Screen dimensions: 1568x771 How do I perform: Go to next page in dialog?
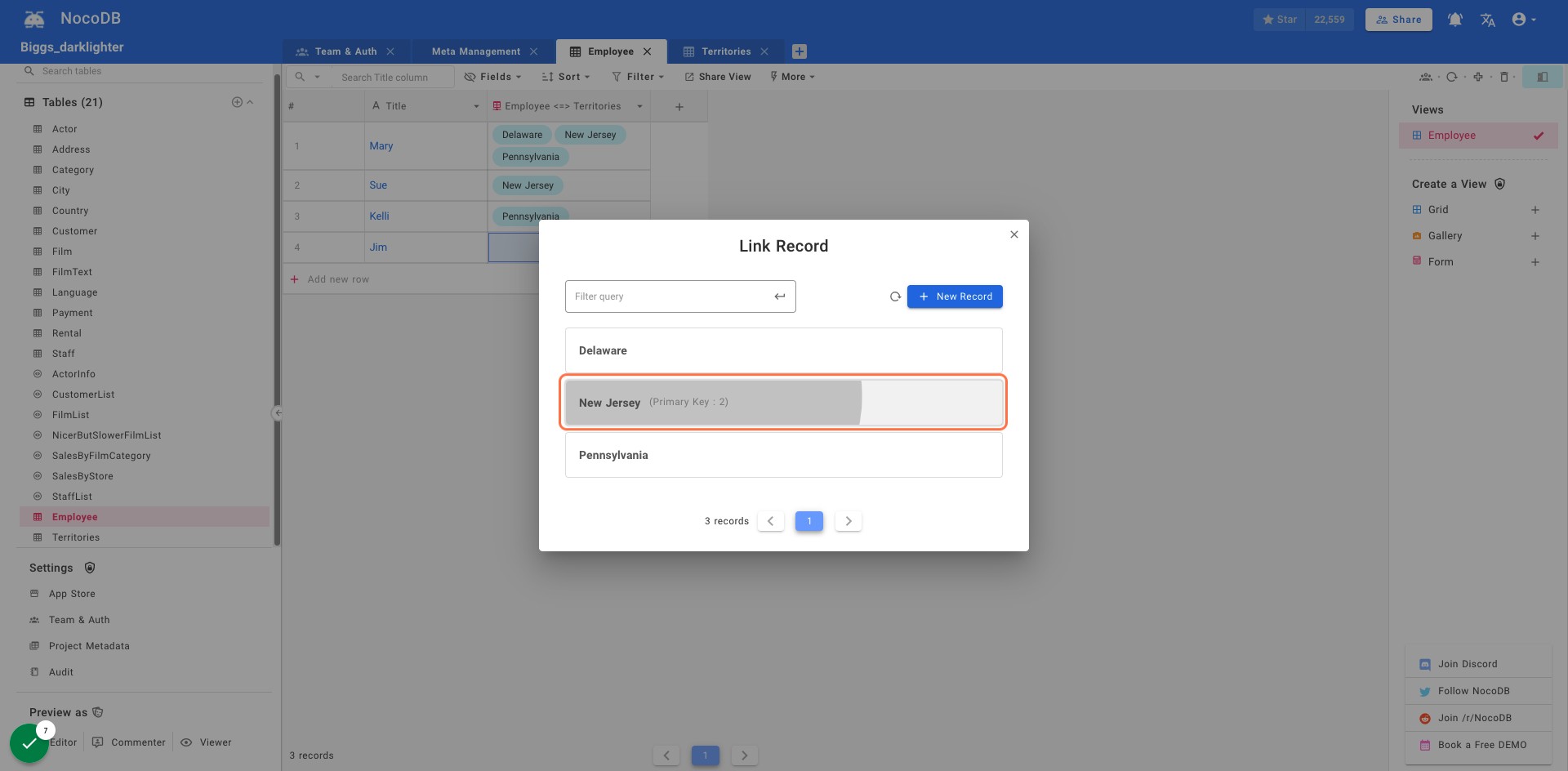pyautogui.click(x=849, y=521)
